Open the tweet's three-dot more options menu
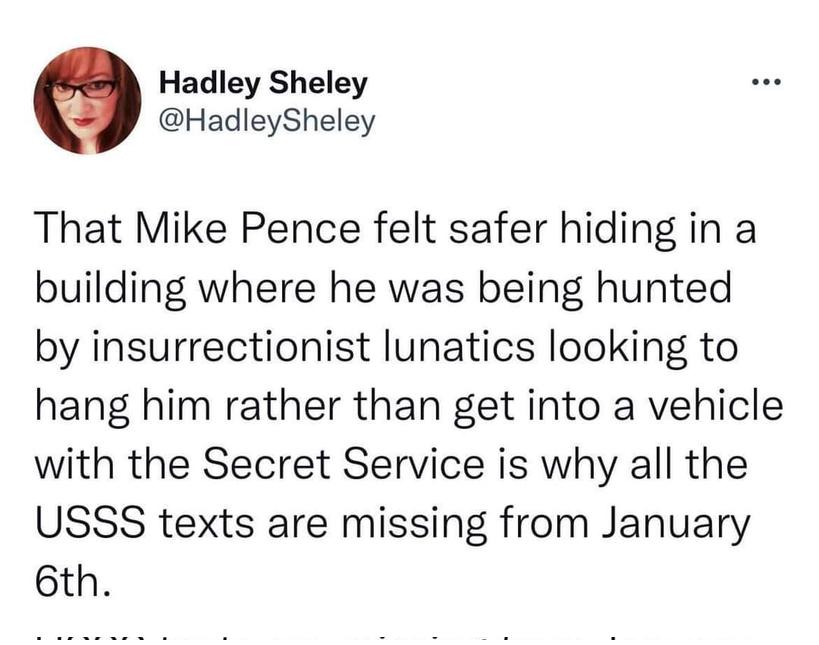The image size is (819, 645). [x=766, y=82]
